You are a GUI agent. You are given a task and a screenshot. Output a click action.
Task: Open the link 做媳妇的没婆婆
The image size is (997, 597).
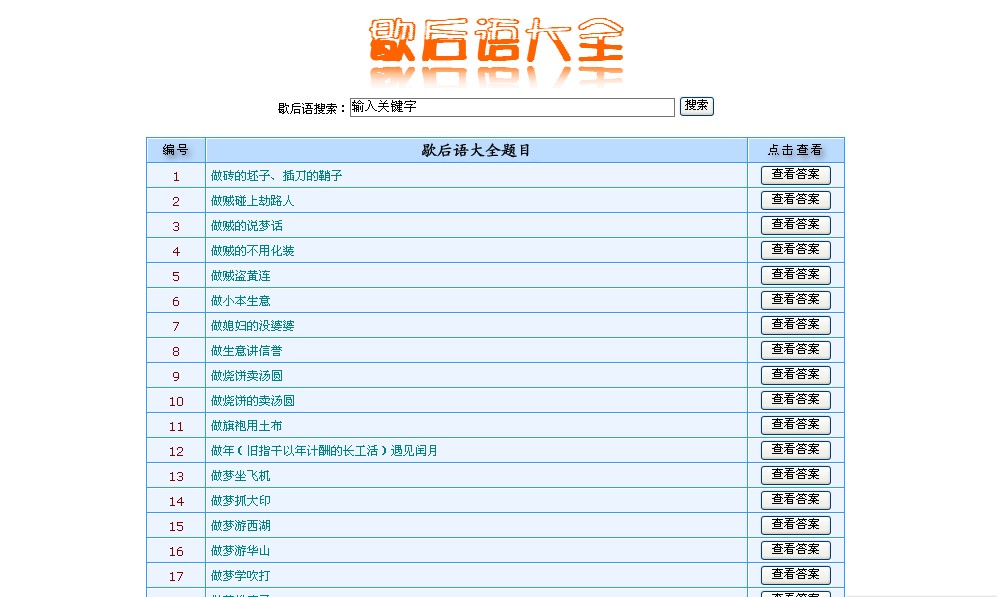pos(252,326)
